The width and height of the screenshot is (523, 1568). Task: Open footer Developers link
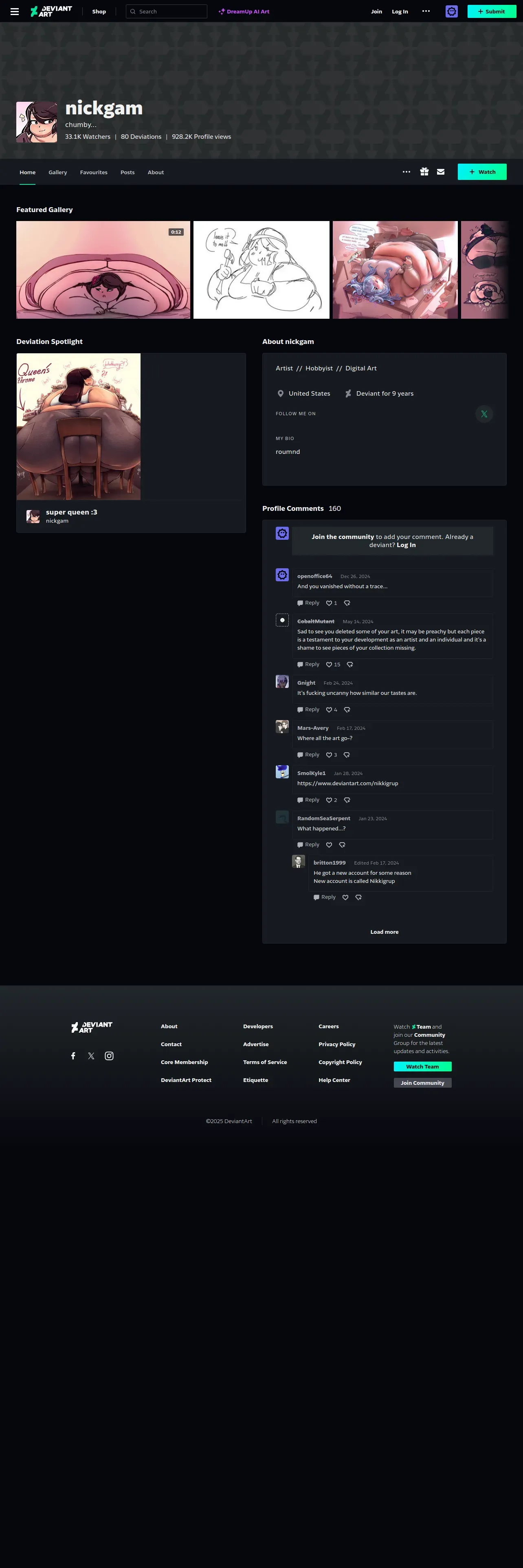[258, 1026]
